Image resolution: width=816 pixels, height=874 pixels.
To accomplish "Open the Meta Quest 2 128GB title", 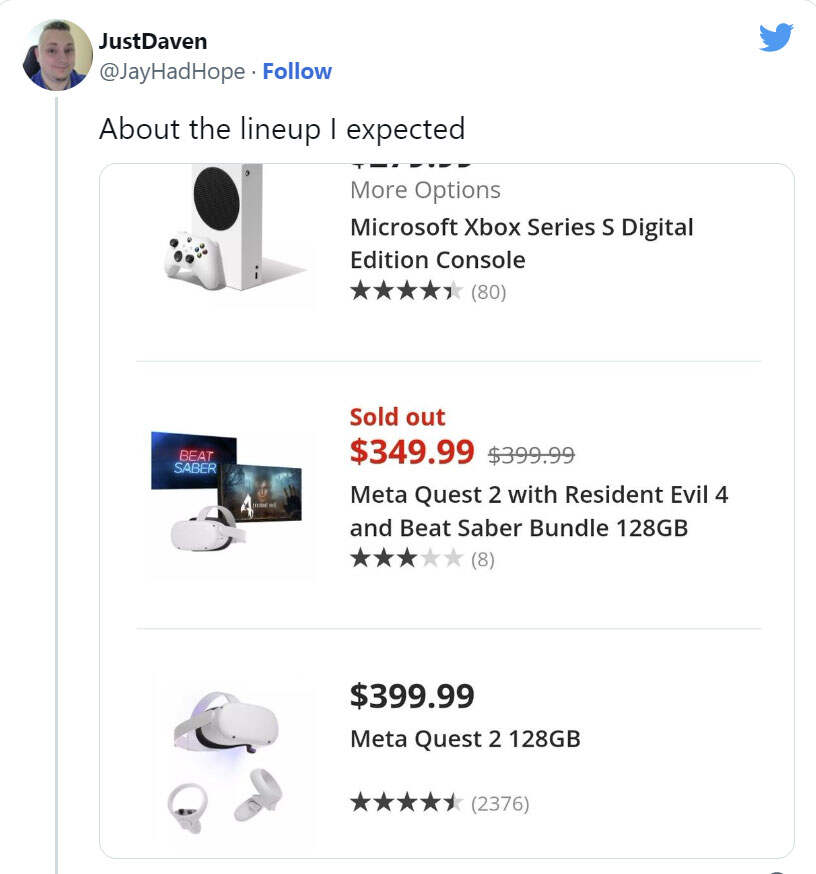I will pos(465,739).
